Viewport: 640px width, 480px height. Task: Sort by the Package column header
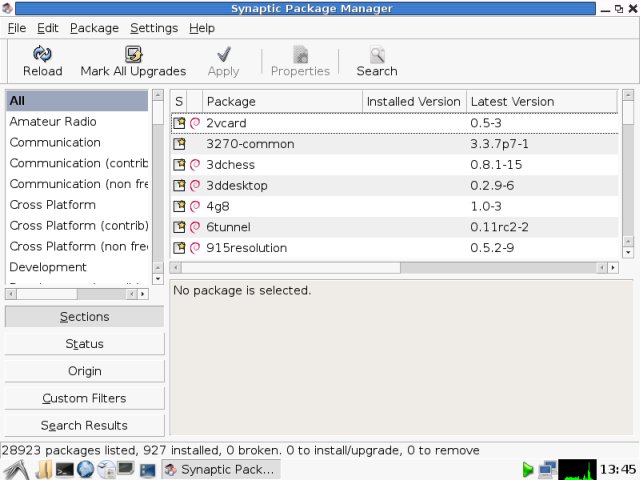pos(282,102)
